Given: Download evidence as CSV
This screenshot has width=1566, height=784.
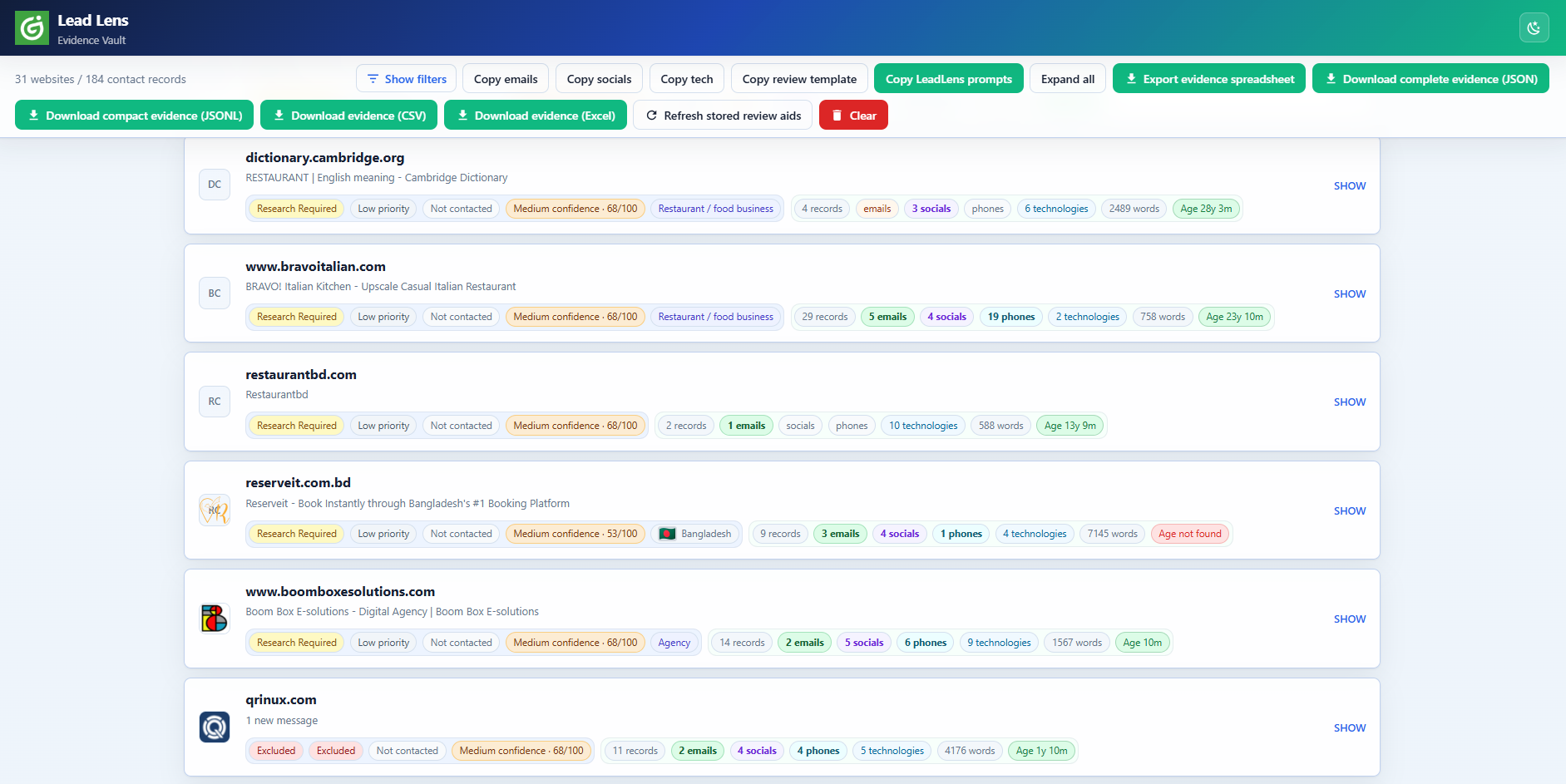Looking at the screenshot, I should (348, 116).
